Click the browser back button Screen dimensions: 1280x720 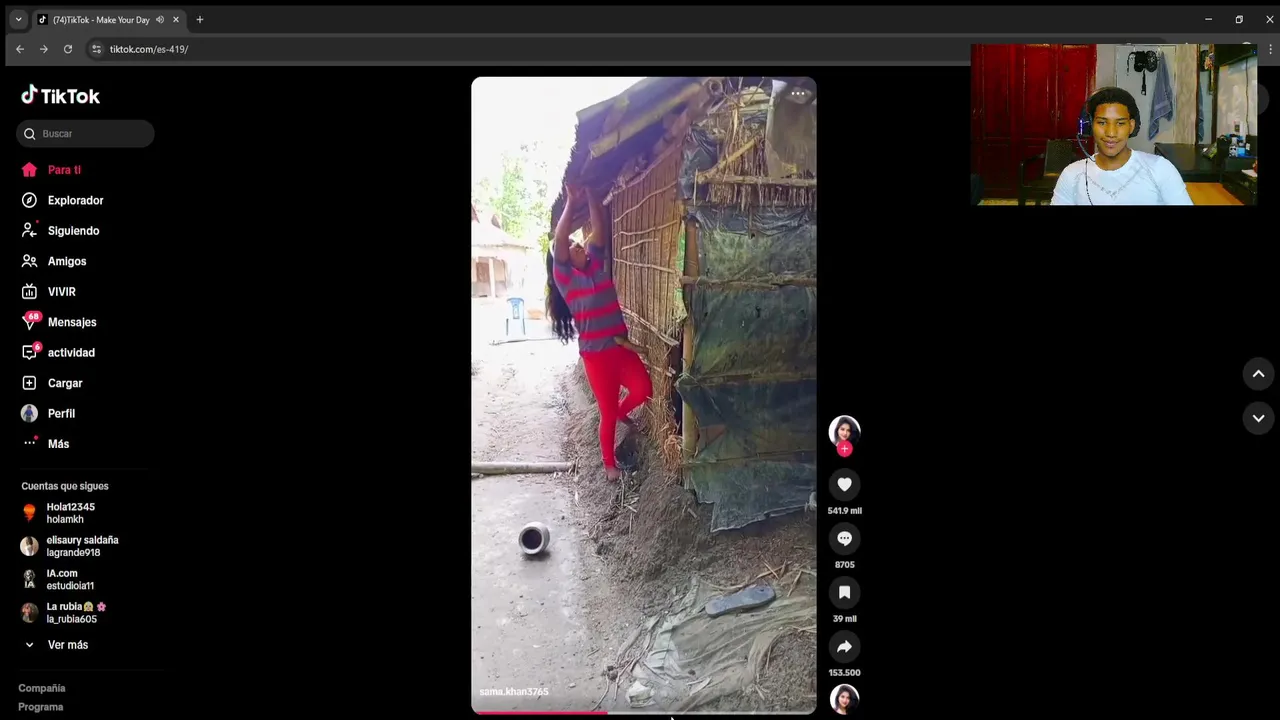pos(20,49)
